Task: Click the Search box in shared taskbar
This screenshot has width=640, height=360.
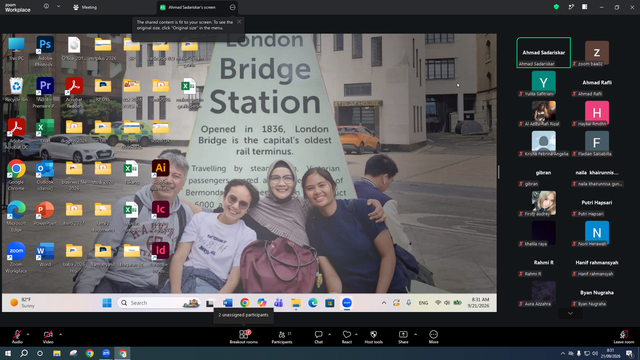Action: (159, 303)
